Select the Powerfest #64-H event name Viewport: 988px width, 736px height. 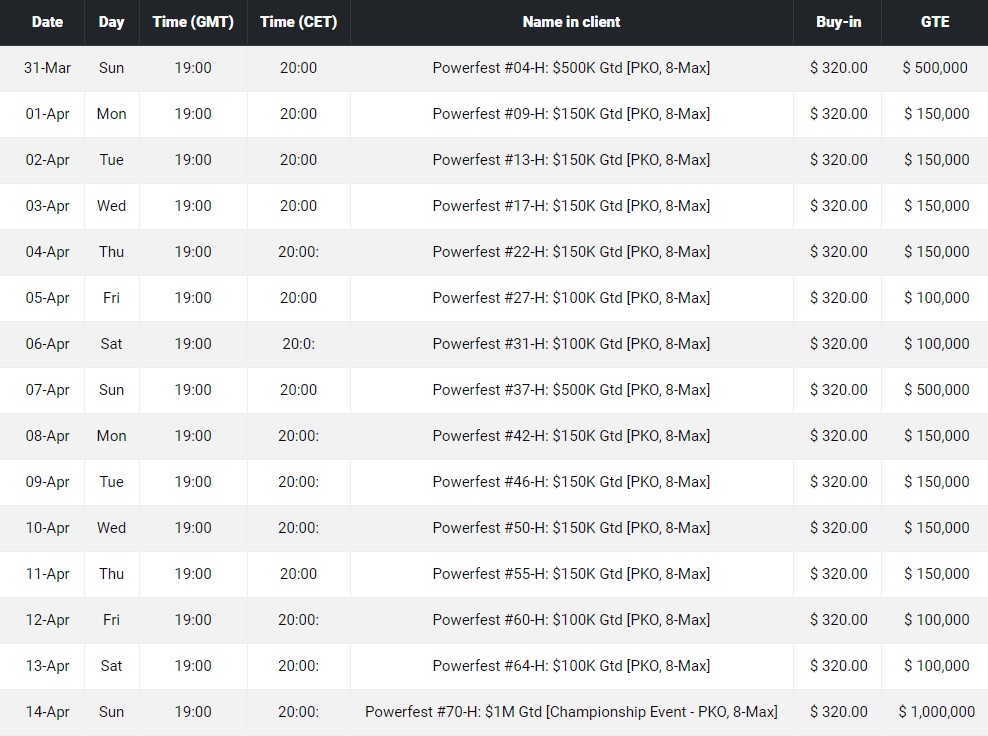[571, 666]
